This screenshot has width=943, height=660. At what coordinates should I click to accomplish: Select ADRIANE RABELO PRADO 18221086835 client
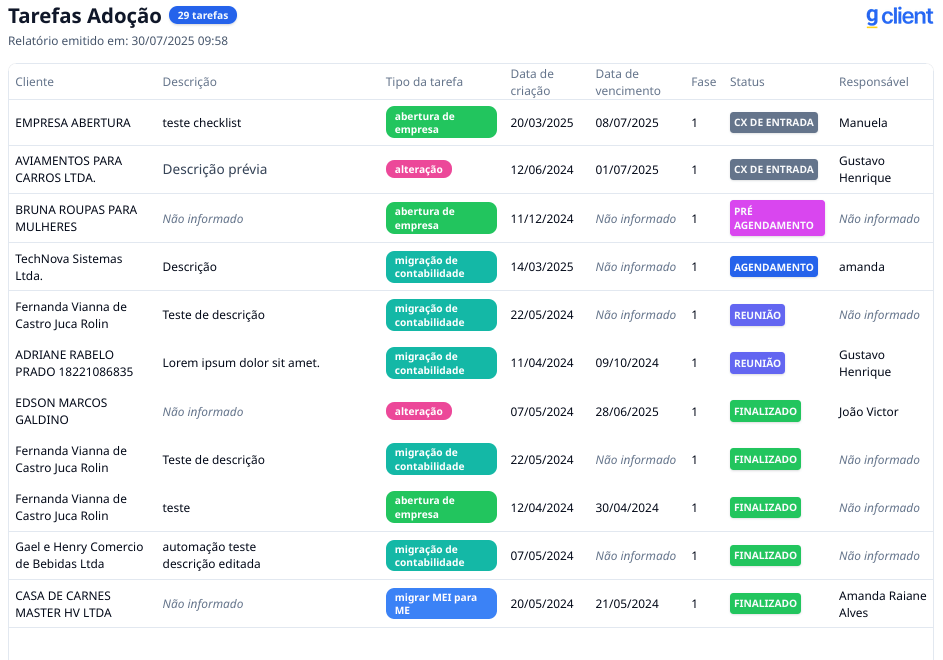point(74,363)
